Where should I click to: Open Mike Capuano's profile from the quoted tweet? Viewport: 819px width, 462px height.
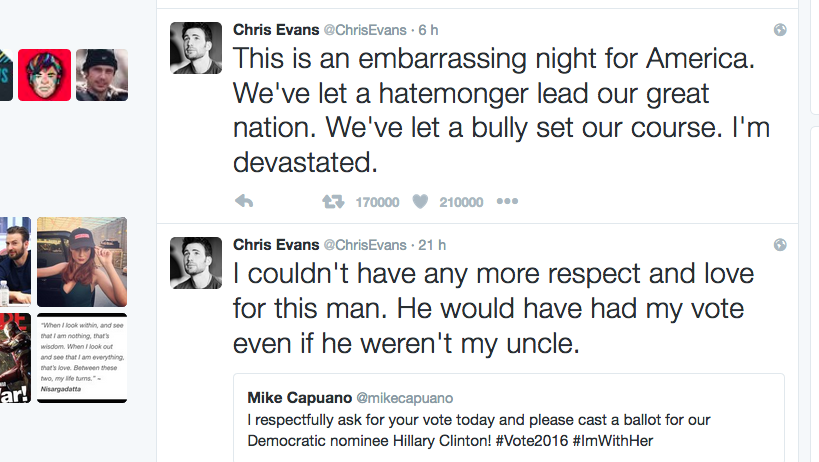[x=295, y=397]
